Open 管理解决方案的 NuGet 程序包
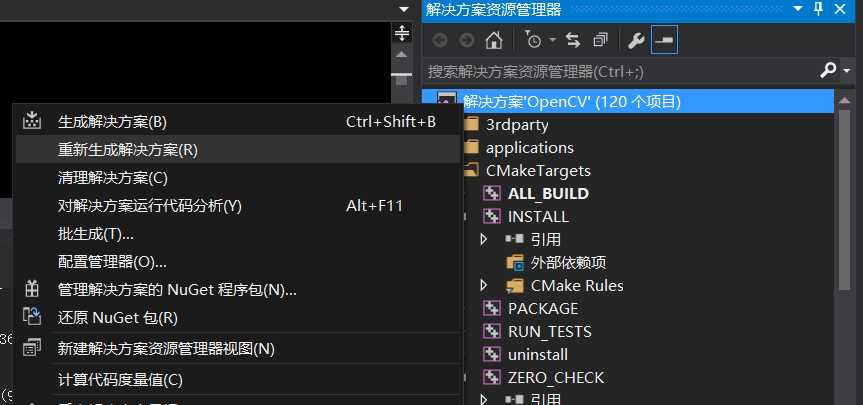863x405 pixels. point(237,289)
